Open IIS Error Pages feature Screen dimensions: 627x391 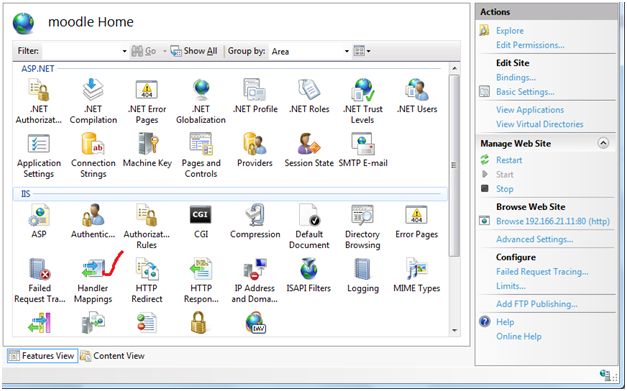tap(417, 221)
